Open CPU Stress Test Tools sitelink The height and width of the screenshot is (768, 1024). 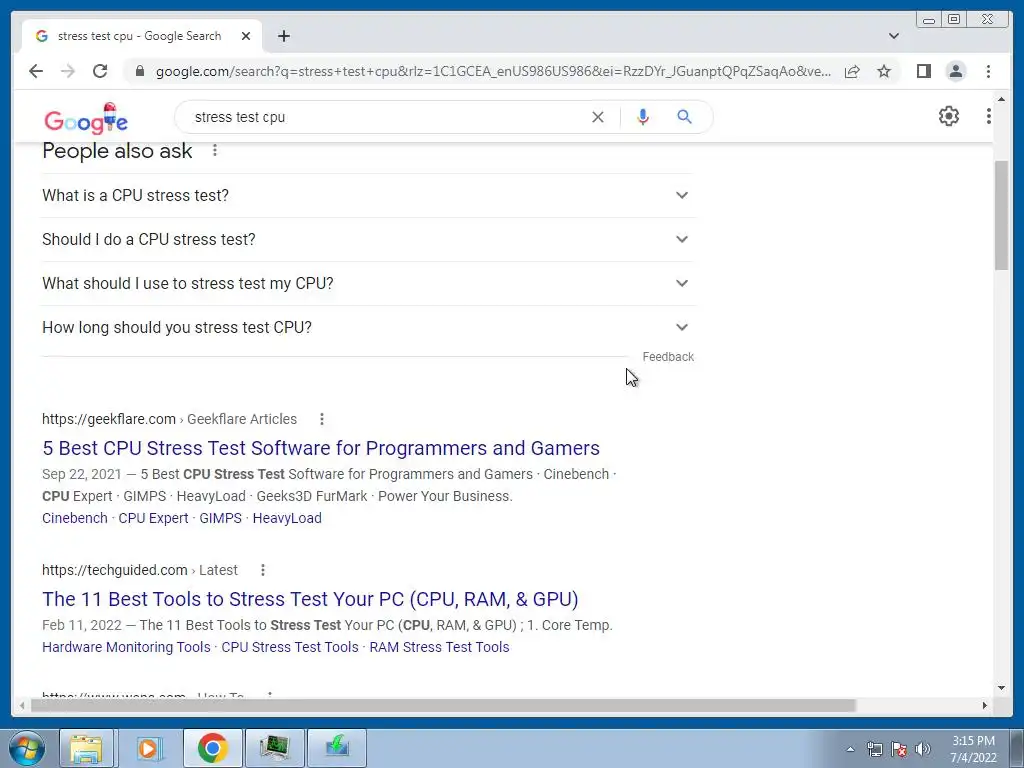click(290, 647)
